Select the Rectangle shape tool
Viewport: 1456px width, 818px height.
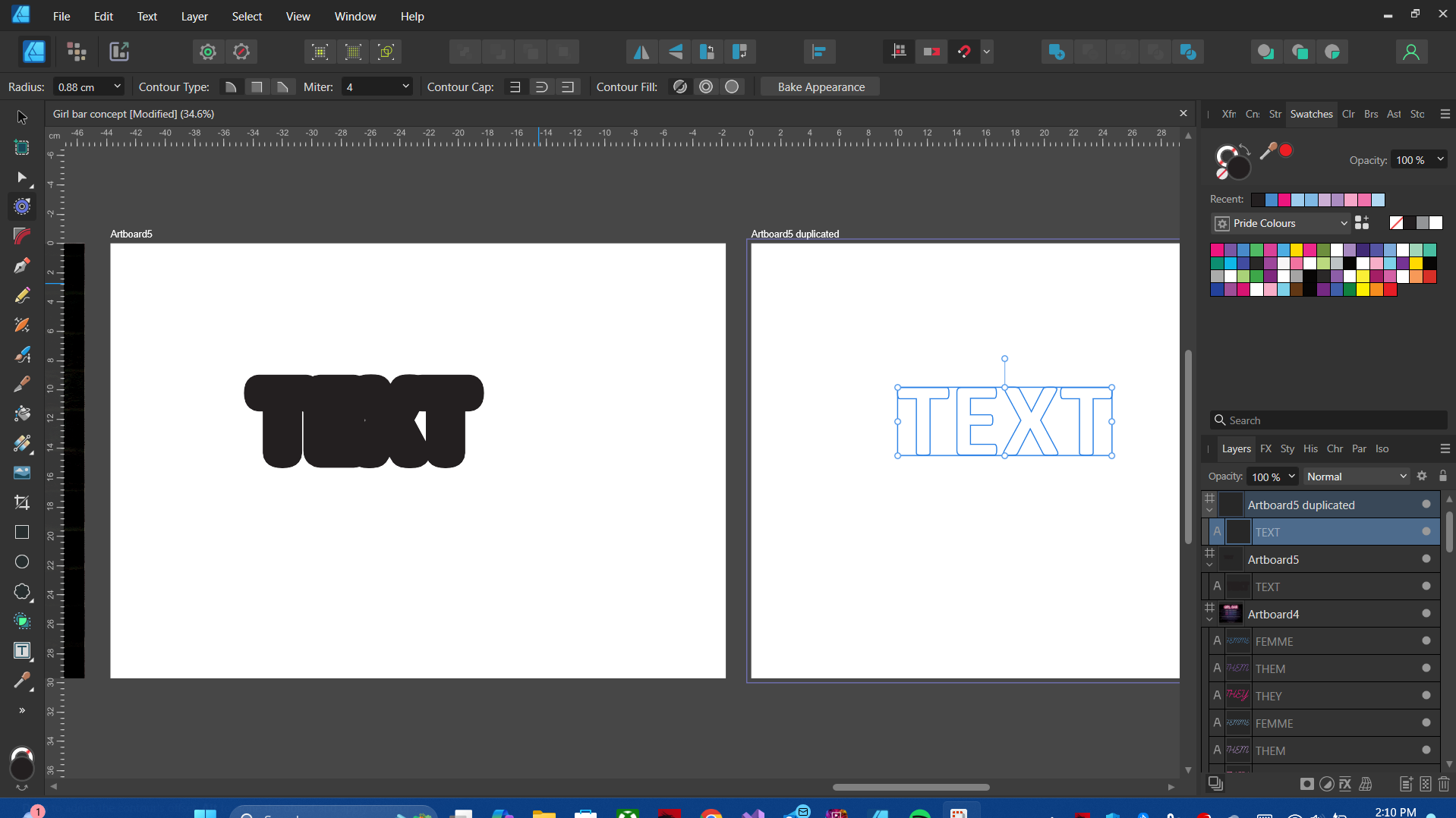coord(22,533)
